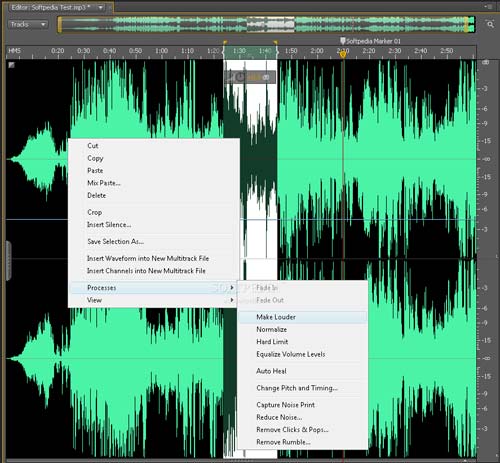Click the overview waveform navigator bar
Image resolution: width=500 pixels, height=463 pixels.
267,25
